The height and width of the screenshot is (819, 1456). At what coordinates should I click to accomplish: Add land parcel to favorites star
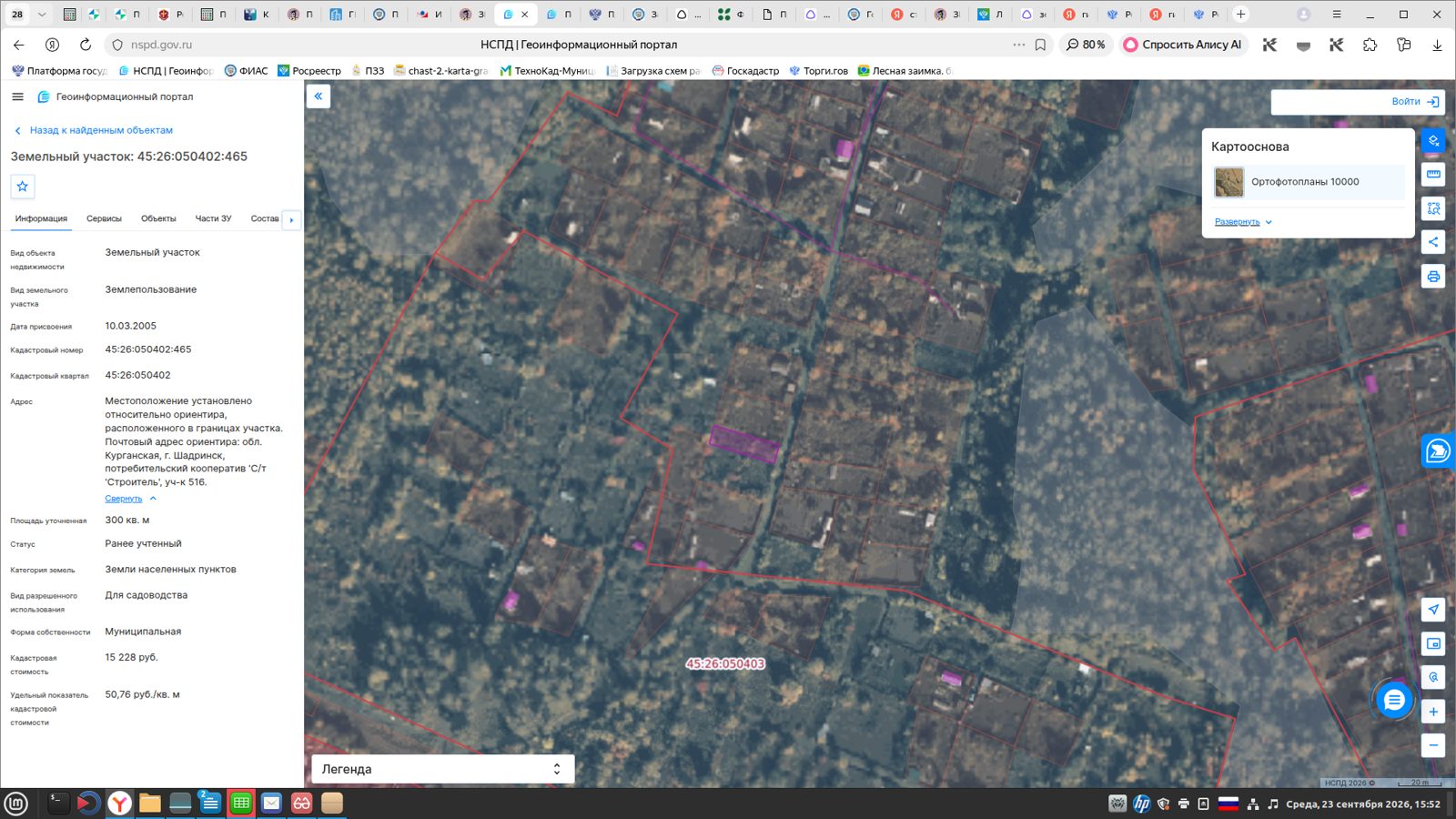(x=23, y=187)
